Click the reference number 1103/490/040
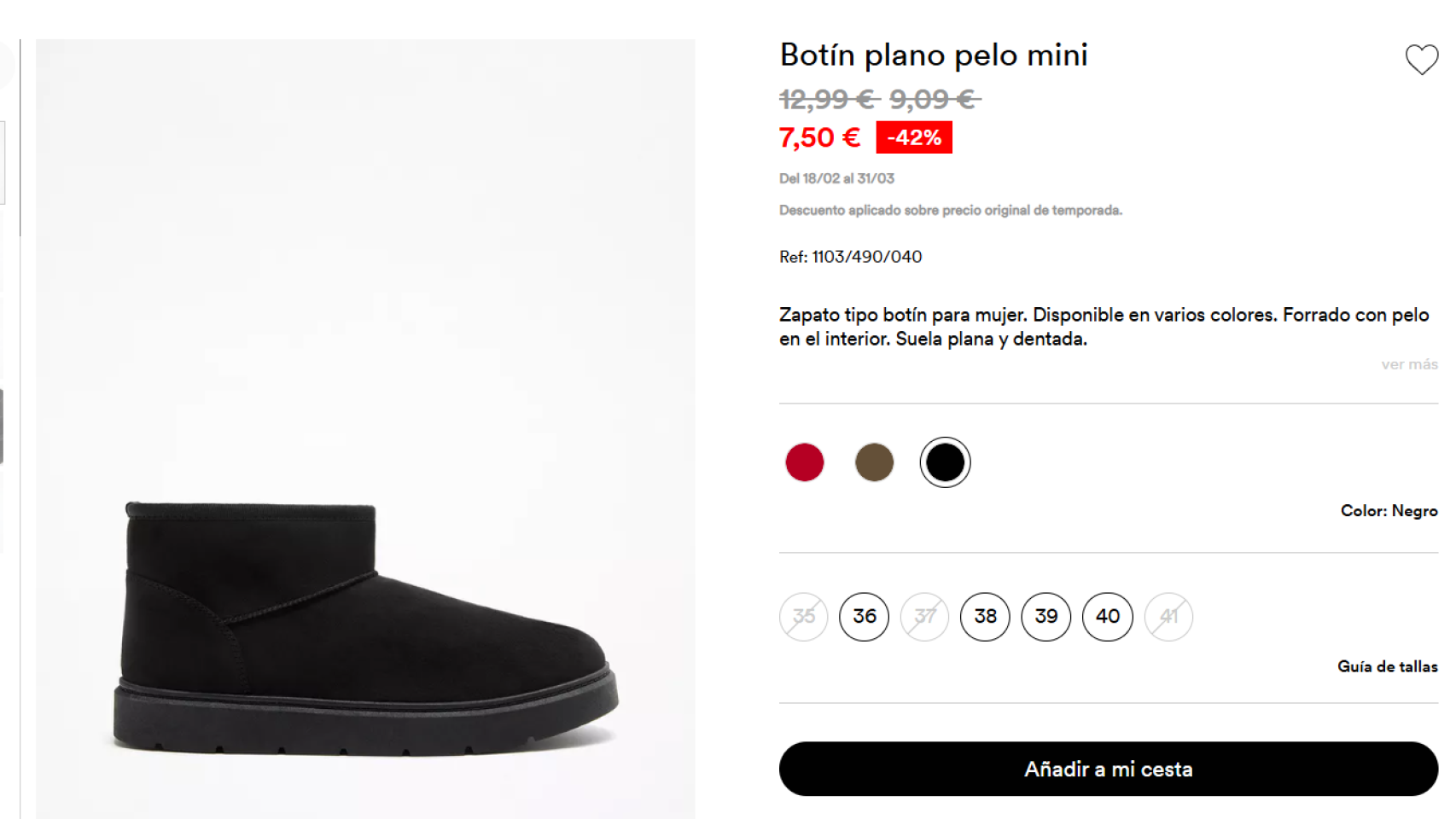 pos(850,256)
